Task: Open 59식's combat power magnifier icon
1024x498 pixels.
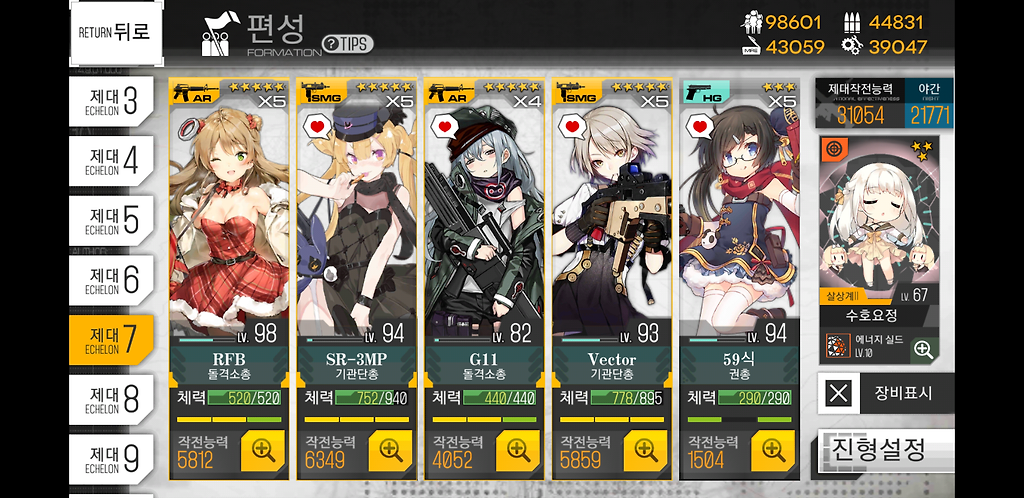Action: point(773,450)
